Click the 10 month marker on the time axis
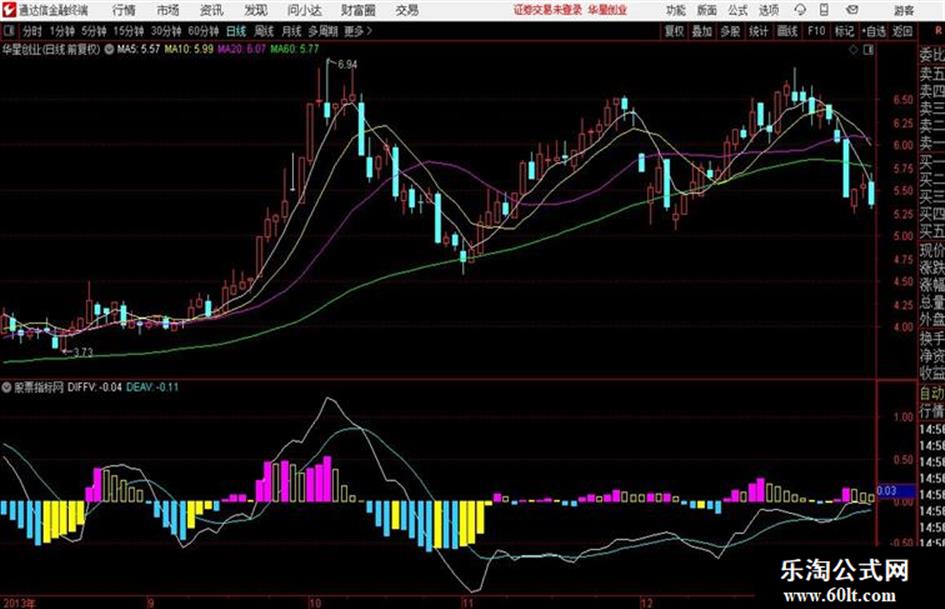945x609 pixels. [314, 603]
